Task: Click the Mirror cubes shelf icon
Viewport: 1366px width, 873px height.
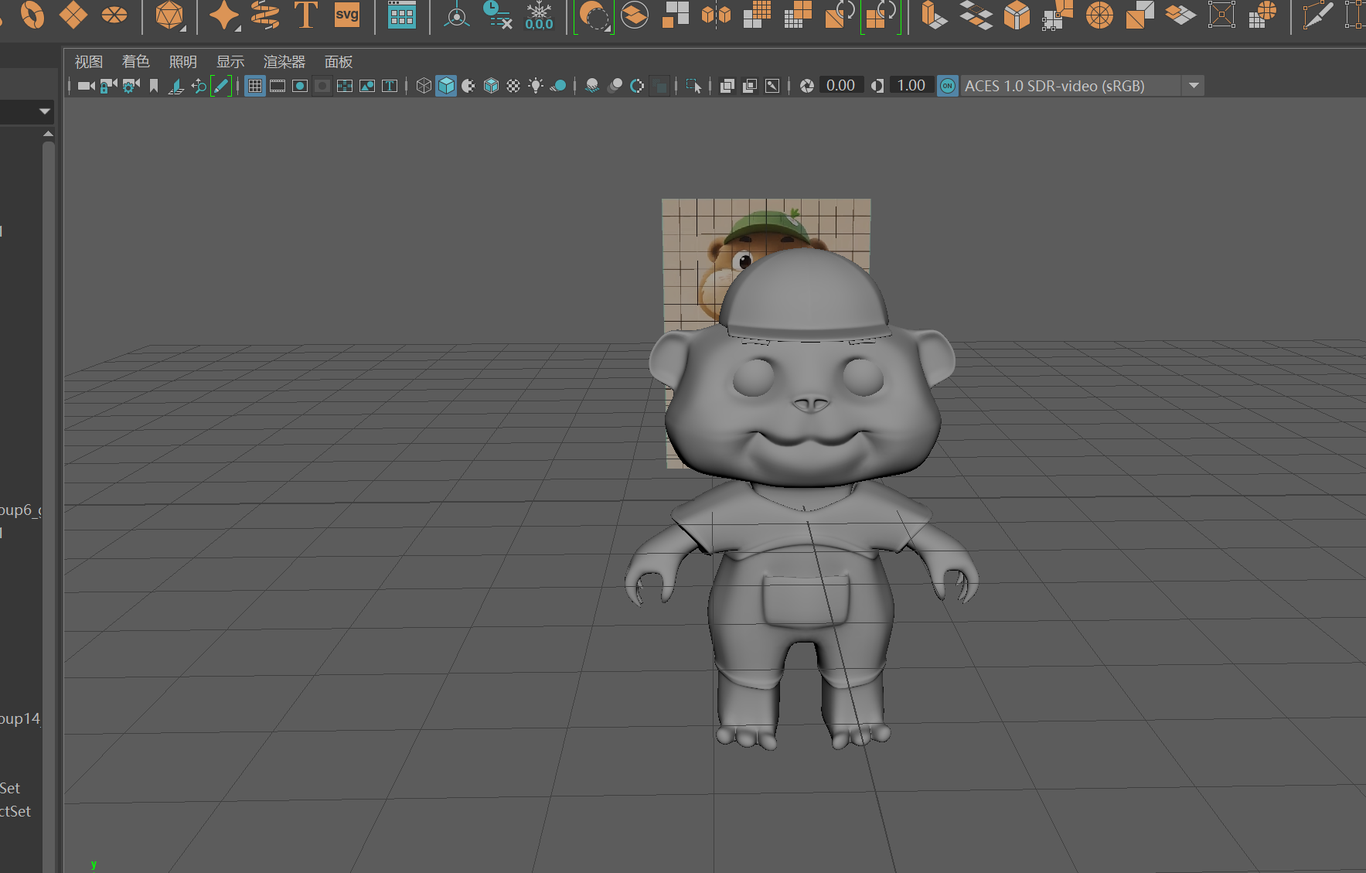Action: pyautogui.click(x=716, y=15)
